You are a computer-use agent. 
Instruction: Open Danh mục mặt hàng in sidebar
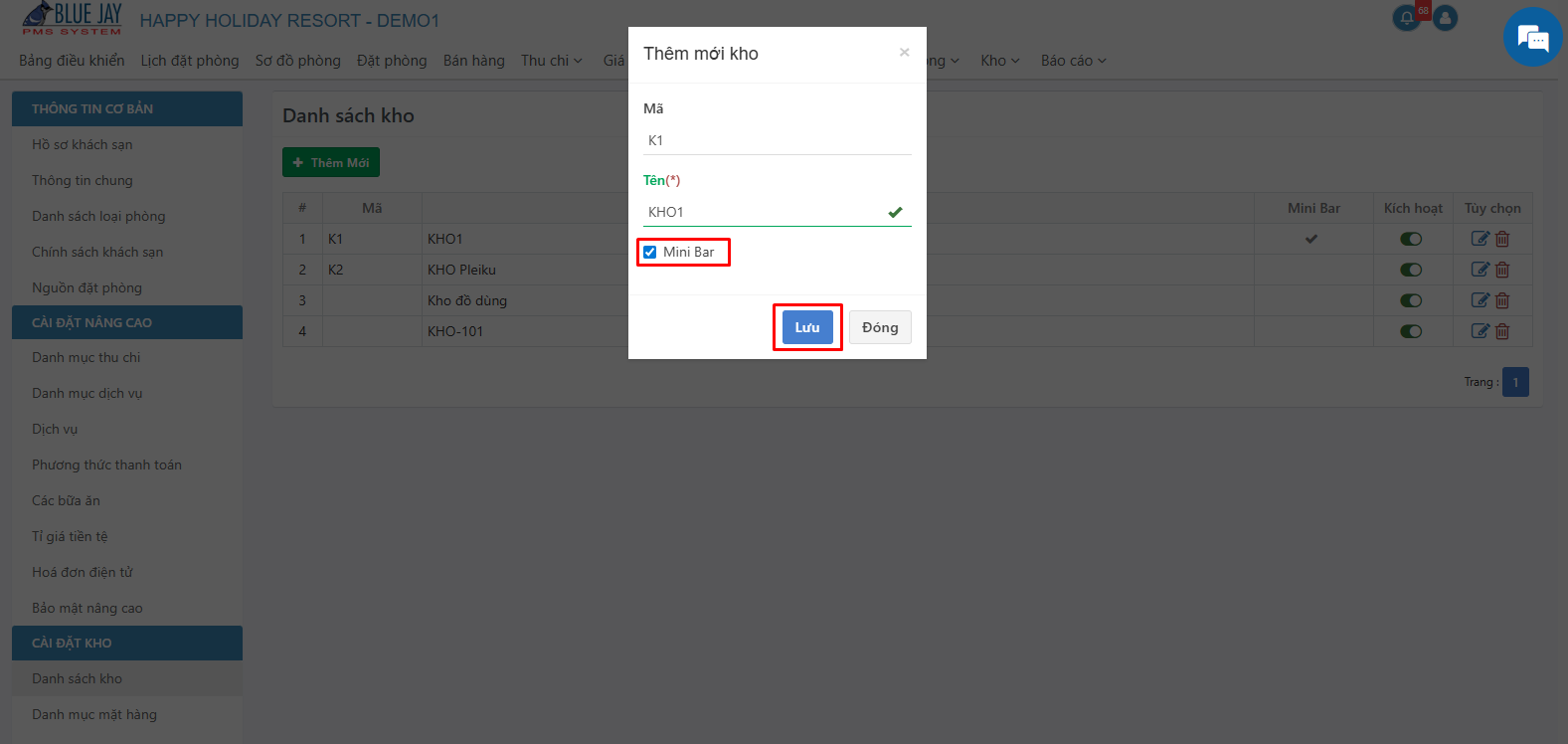click(x=94, y=714)
